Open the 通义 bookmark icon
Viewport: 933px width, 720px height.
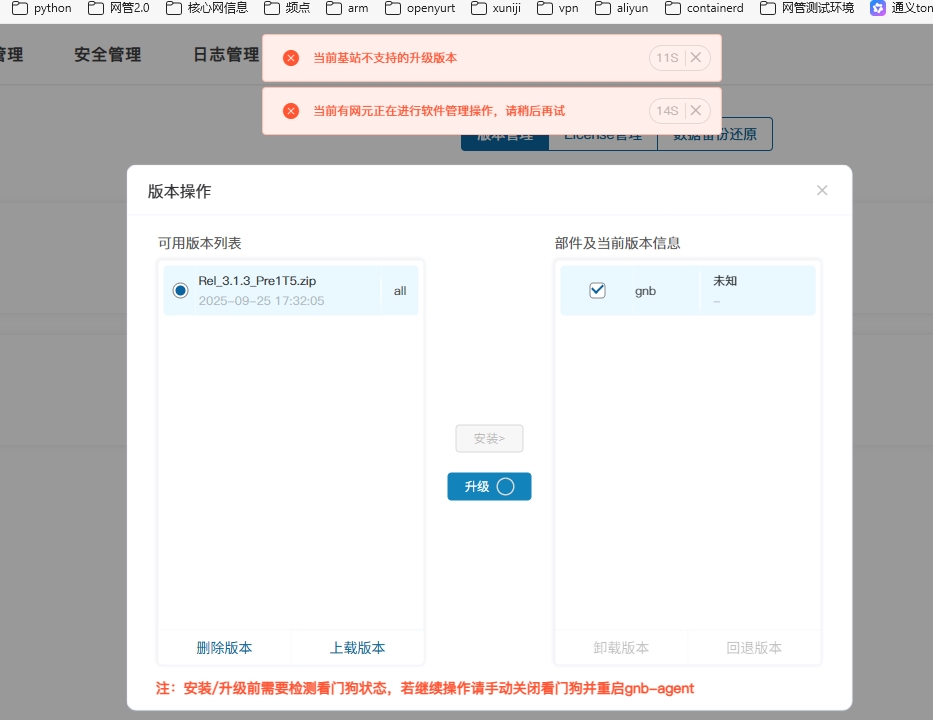coord(900,8)
